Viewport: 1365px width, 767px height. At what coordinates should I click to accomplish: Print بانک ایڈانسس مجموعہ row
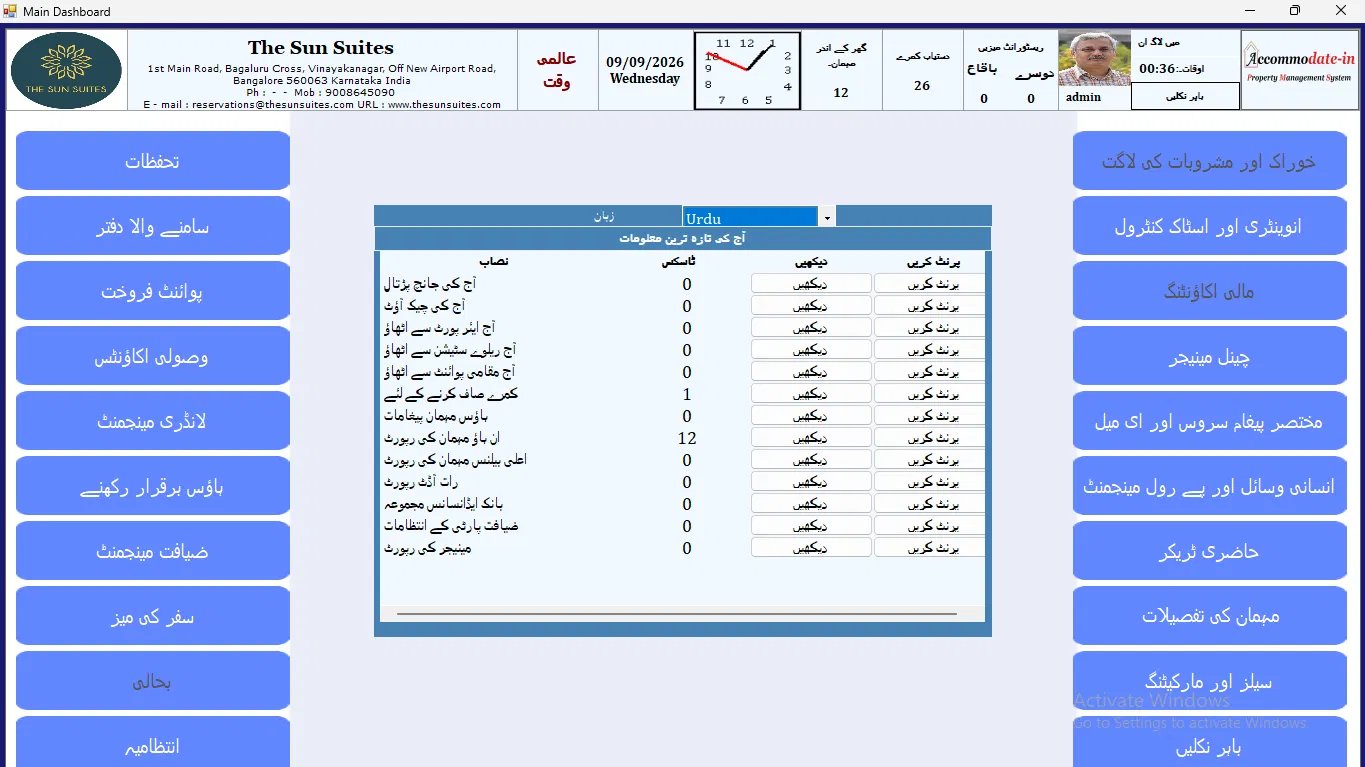click(x=930, y=504)
